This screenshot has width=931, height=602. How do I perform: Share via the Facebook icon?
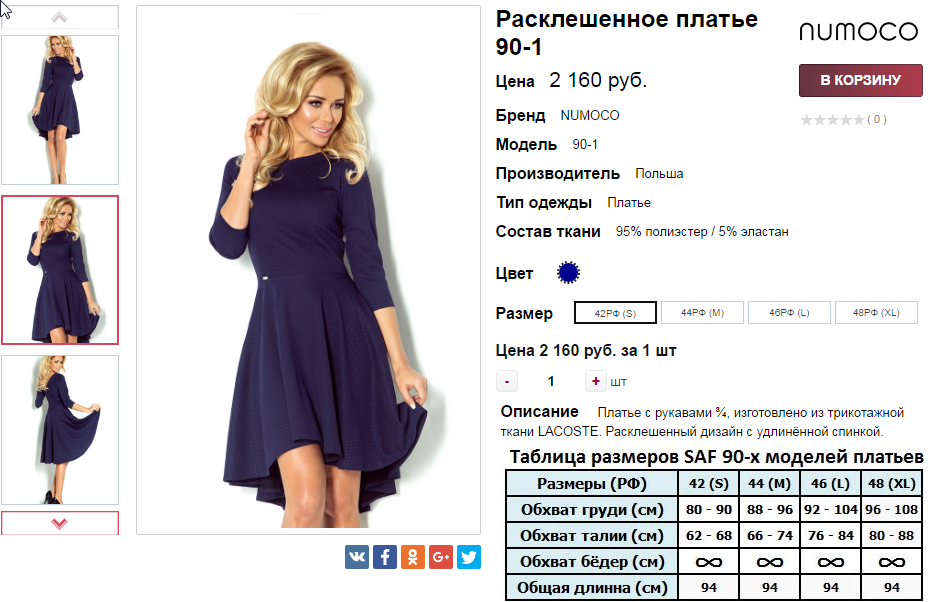point(385,557)
